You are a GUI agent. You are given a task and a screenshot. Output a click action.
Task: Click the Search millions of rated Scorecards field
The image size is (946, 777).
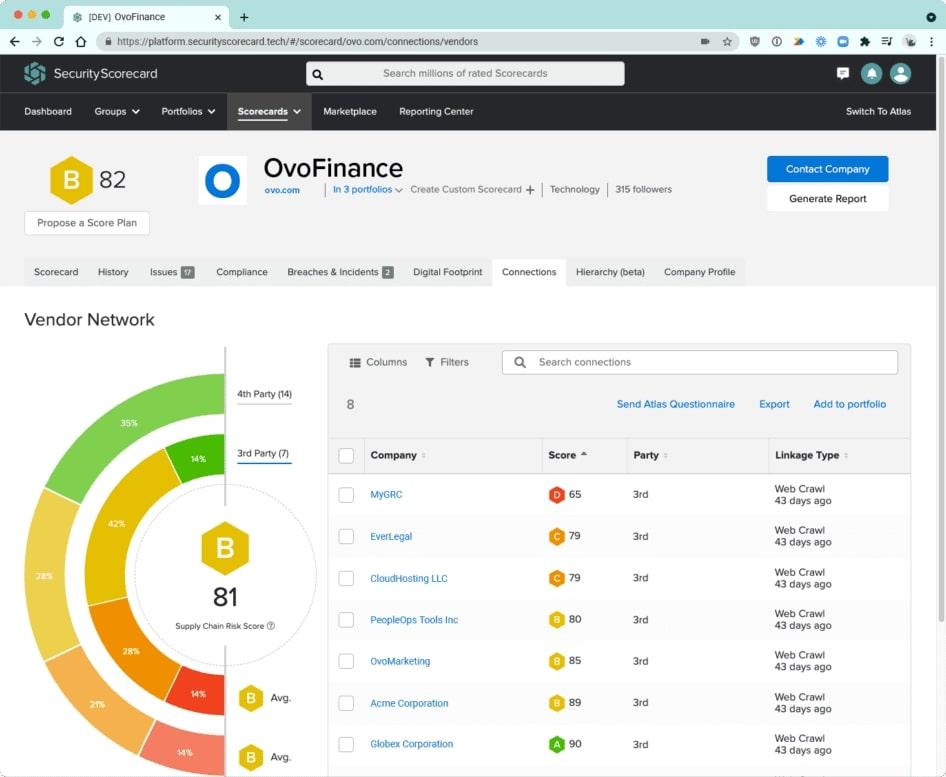click(x=465, y=74)
